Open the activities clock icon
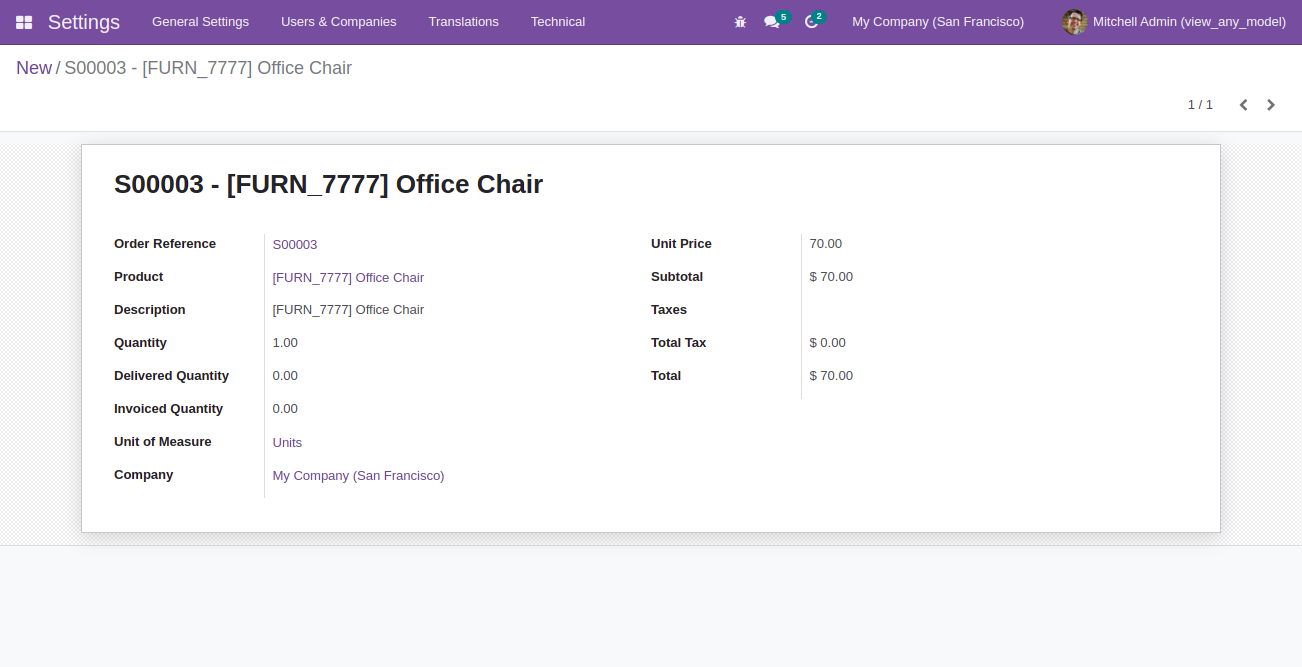 point(811,22)
